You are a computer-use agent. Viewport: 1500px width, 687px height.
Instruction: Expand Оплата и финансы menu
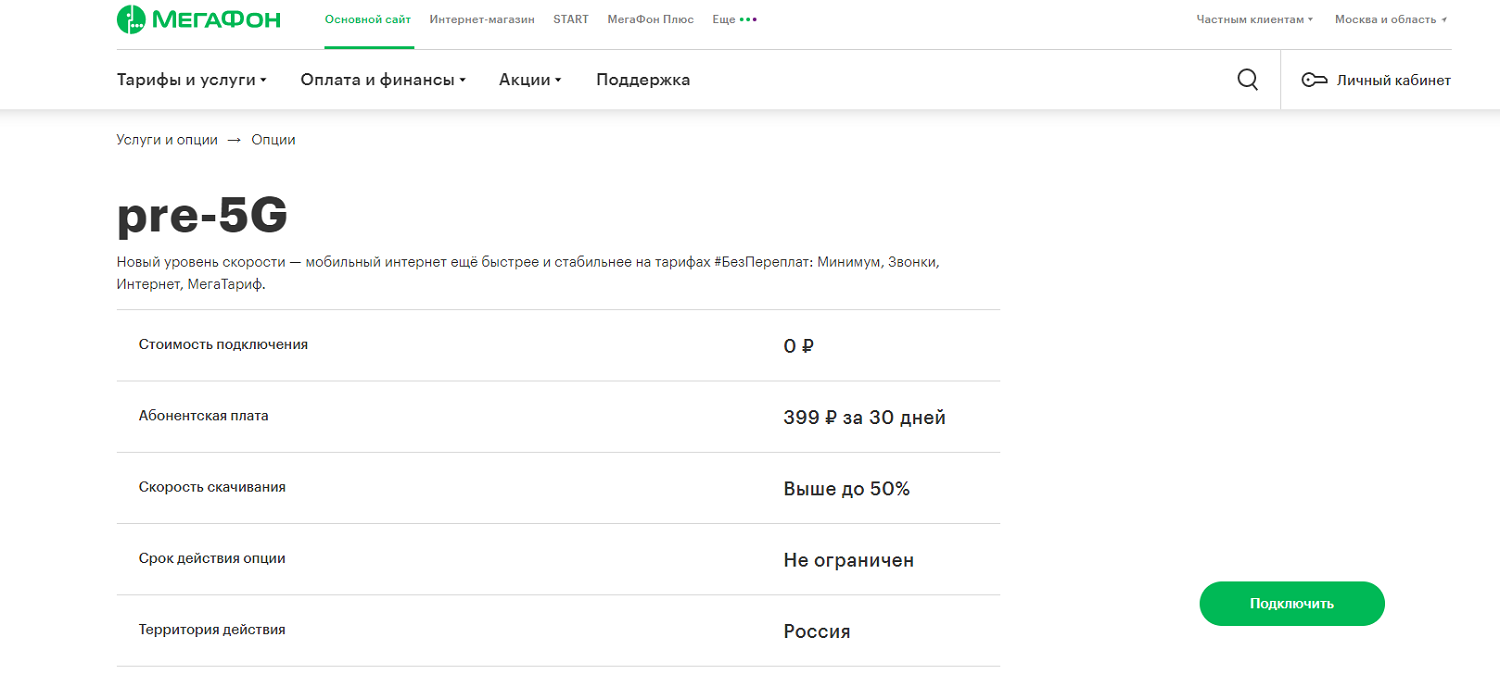(383, 80)
